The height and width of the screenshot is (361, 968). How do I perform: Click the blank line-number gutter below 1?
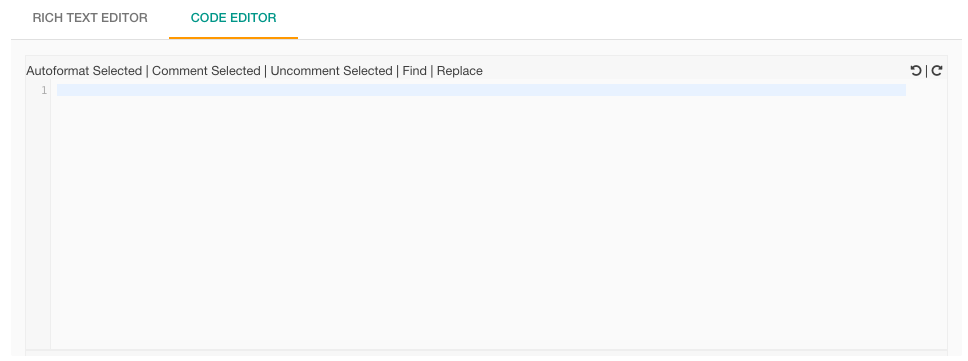38,222
